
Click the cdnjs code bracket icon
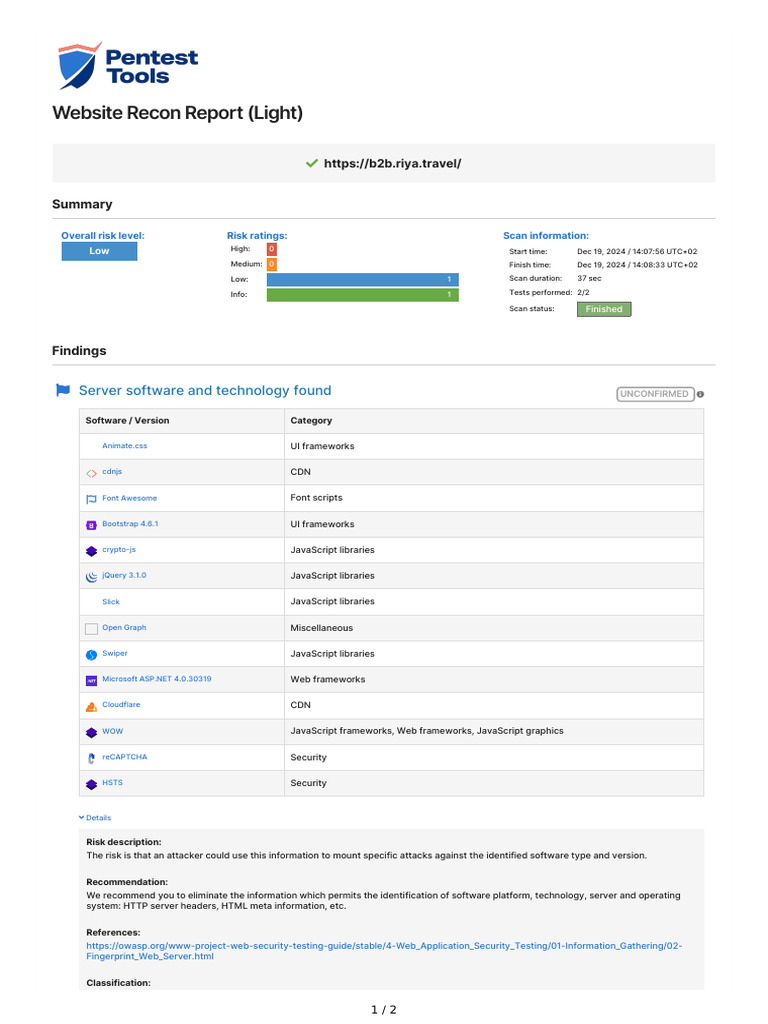click(91, 473)
